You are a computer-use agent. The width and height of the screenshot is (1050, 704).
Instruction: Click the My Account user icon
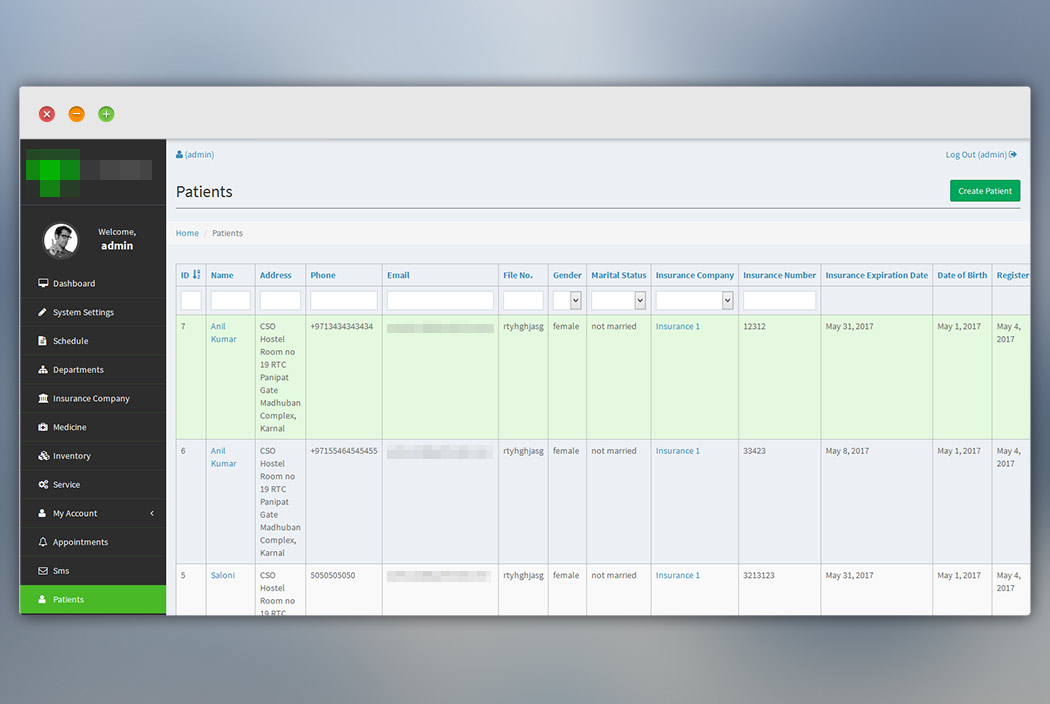[42, 513]
